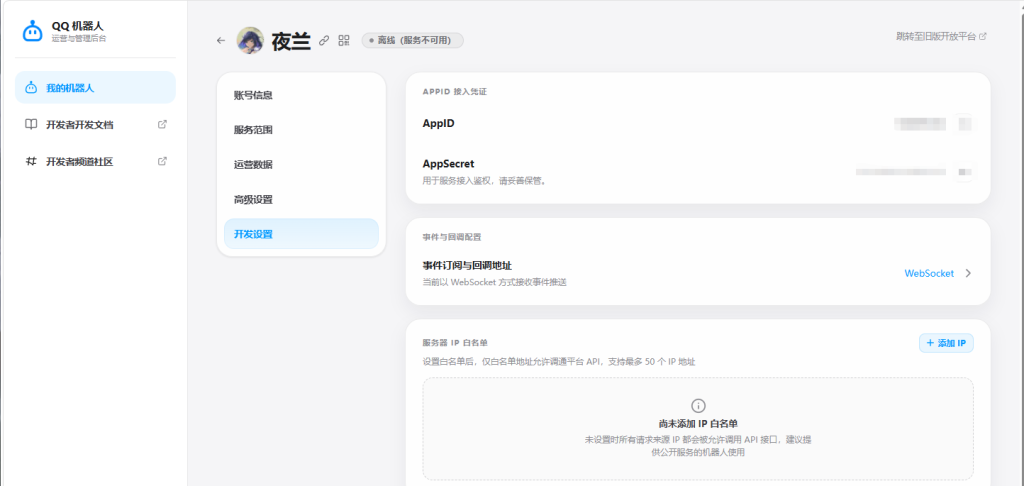Image resolution: width=1024 pixels, height=486 pixels.
Task: Show the bot QR code icon
Action: [344, 40]
